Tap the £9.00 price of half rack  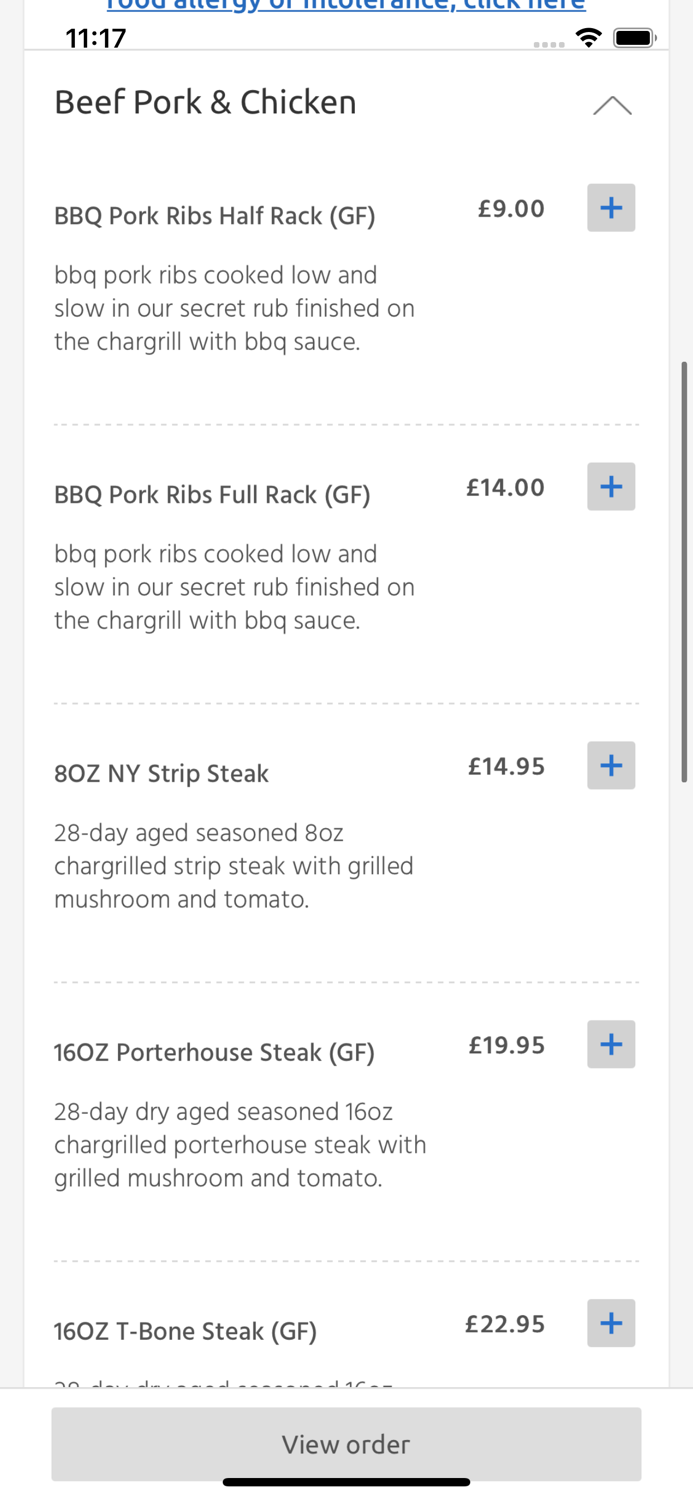tap(511, 209)
